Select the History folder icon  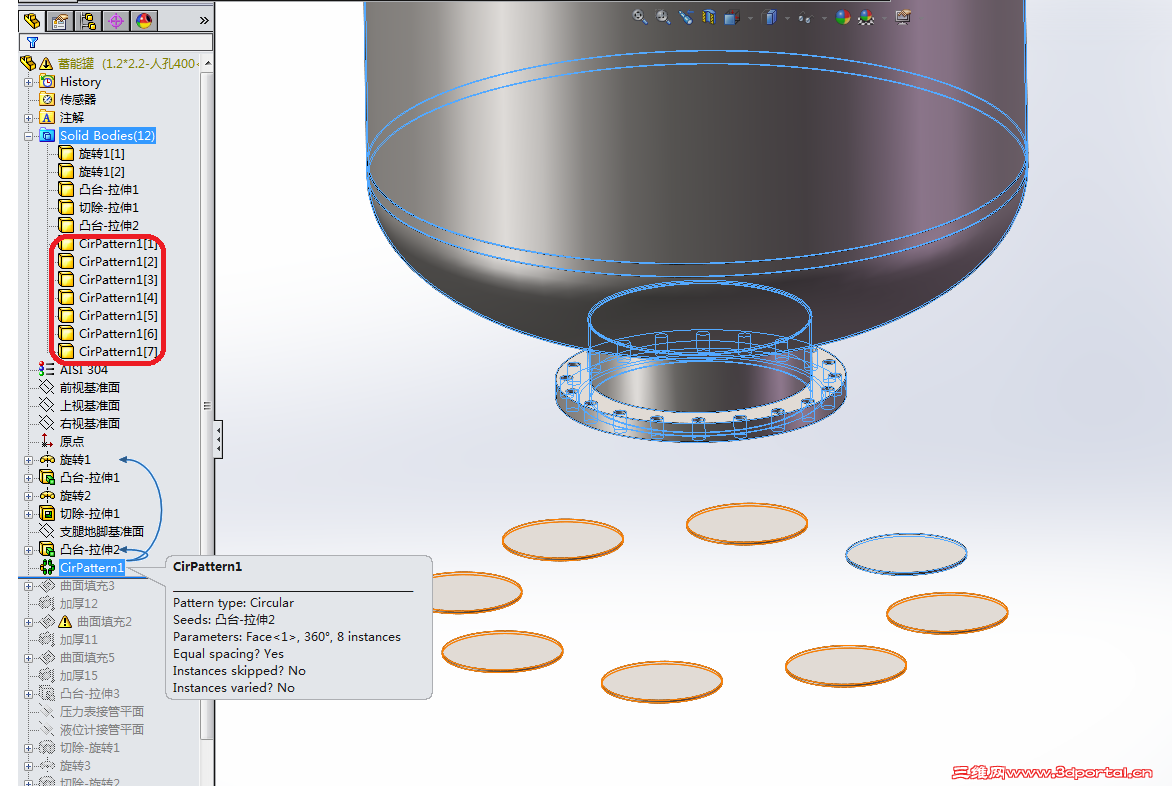point(47,81)
